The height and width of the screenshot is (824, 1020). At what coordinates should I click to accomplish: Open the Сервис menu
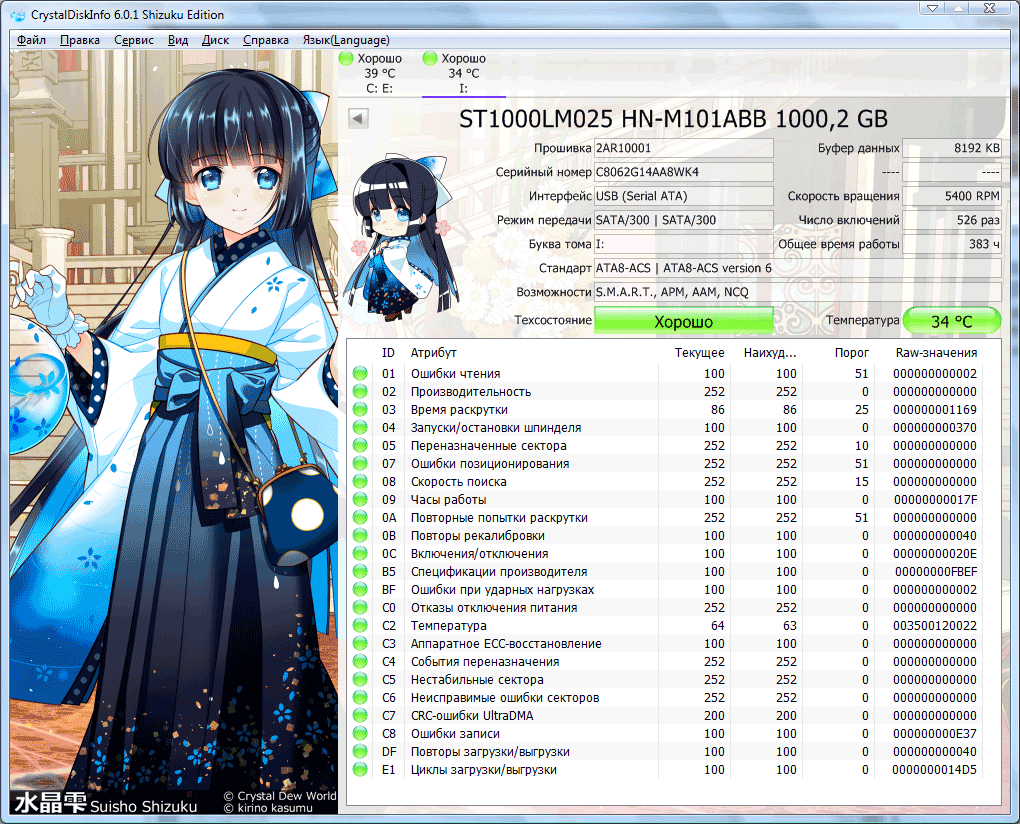[x=134, y=40]
